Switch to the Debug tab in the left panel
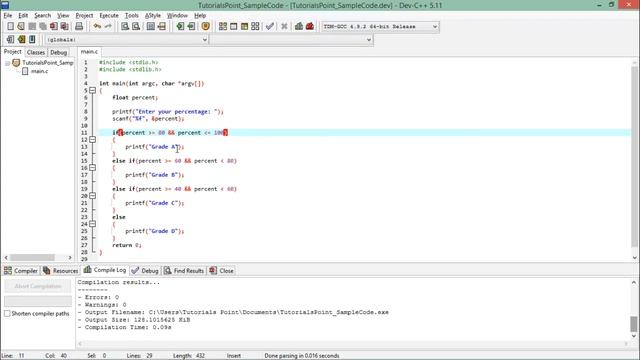 [x=58, y=52]
